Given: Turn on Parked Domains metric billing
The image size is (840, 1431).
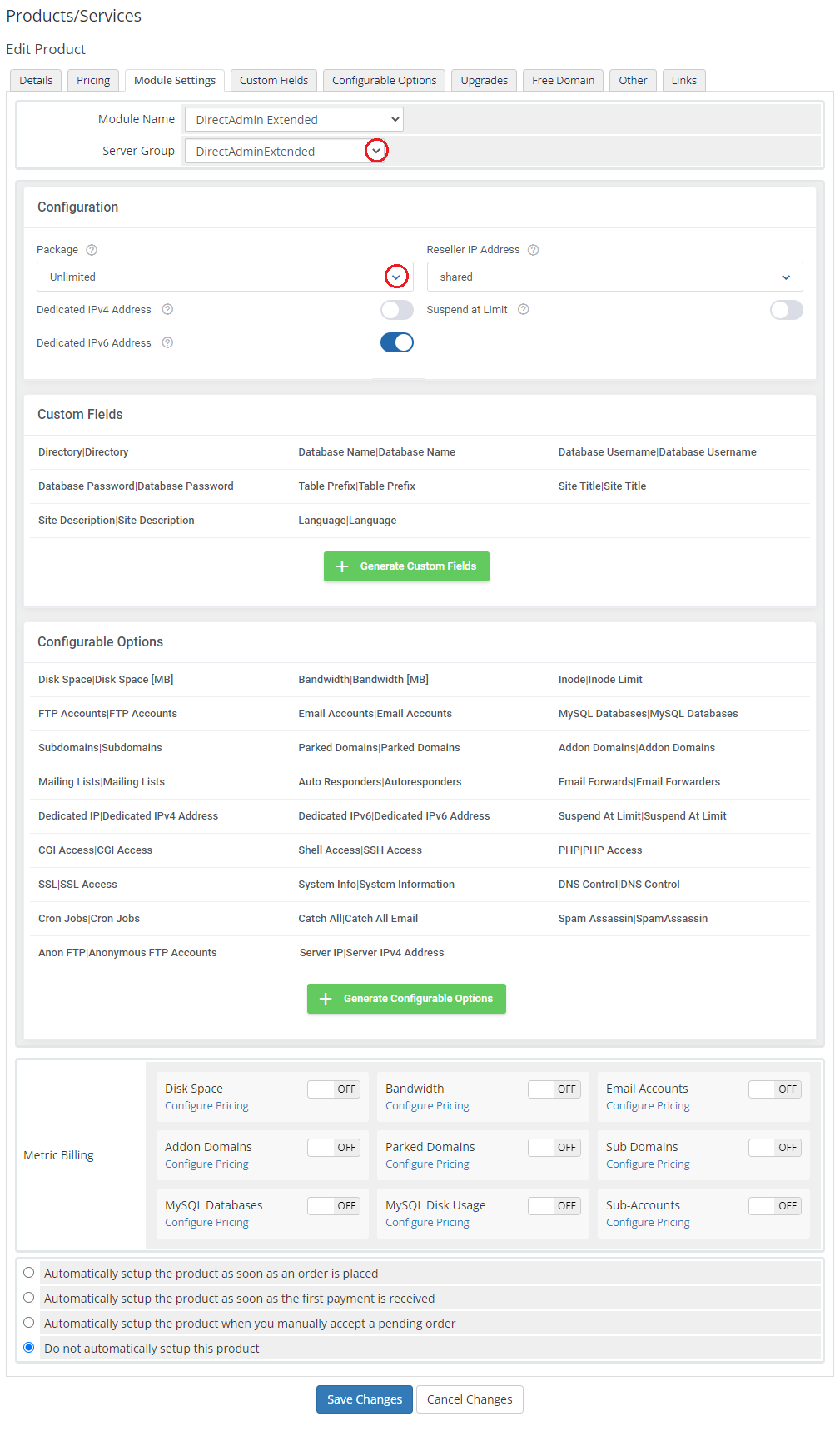Looking at the screenshot, I should coord(554,1148).
